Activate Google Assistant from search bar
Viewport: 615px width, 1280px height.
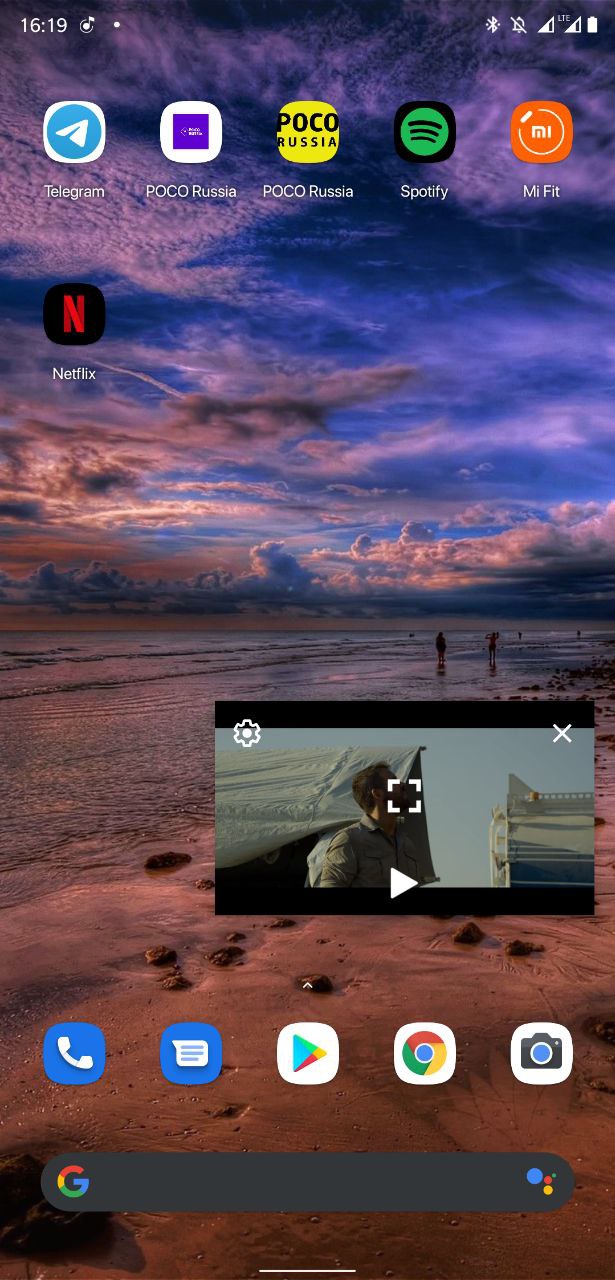click(x=541, y=1181)
